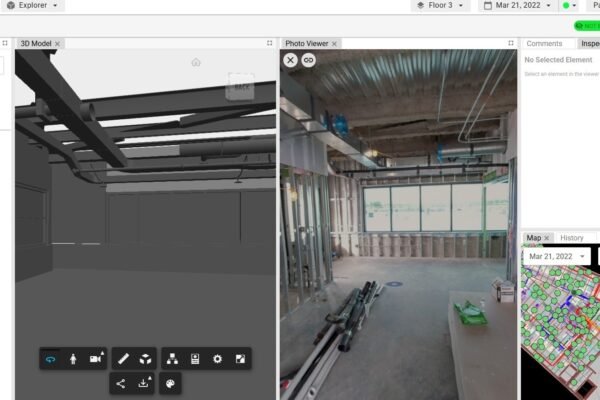Open the properties panel icon

pos(195,359)
